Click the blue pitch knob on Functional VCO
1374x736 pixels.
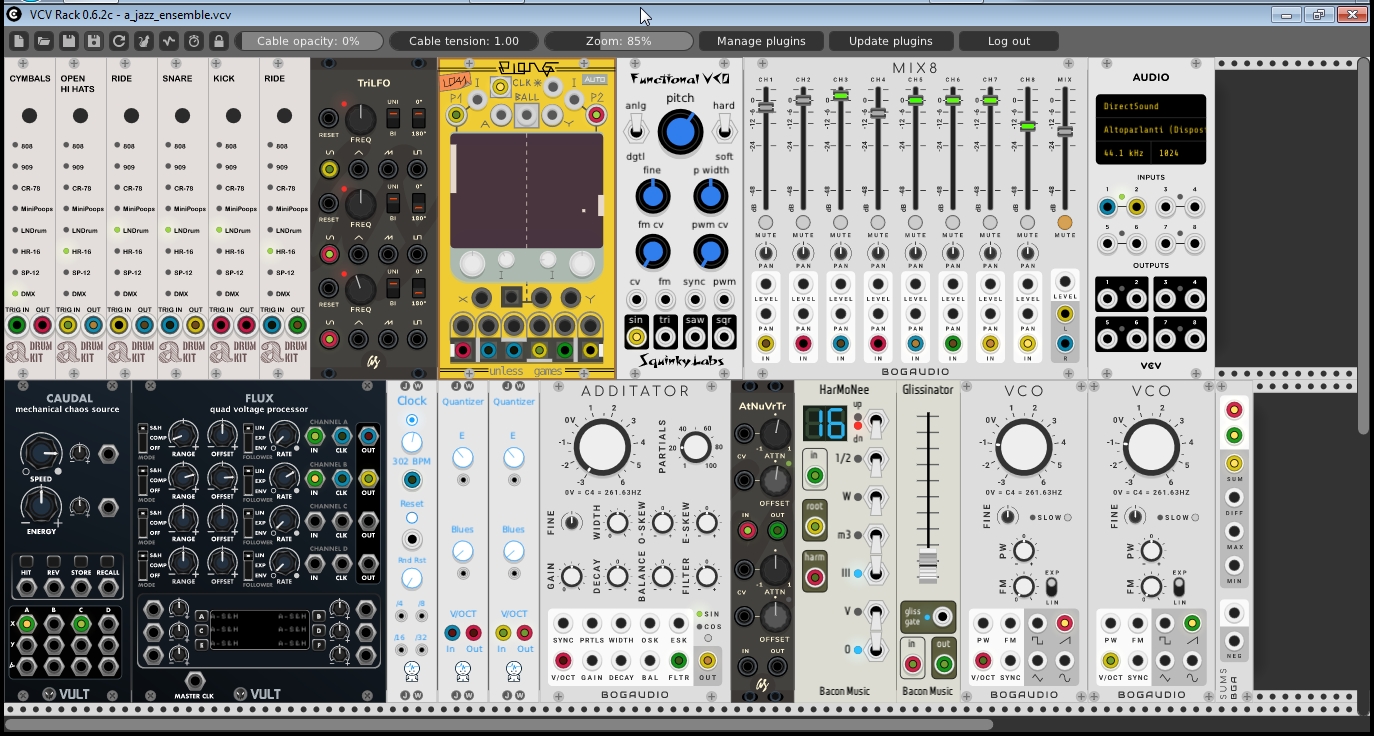click(x=679, y=132)
